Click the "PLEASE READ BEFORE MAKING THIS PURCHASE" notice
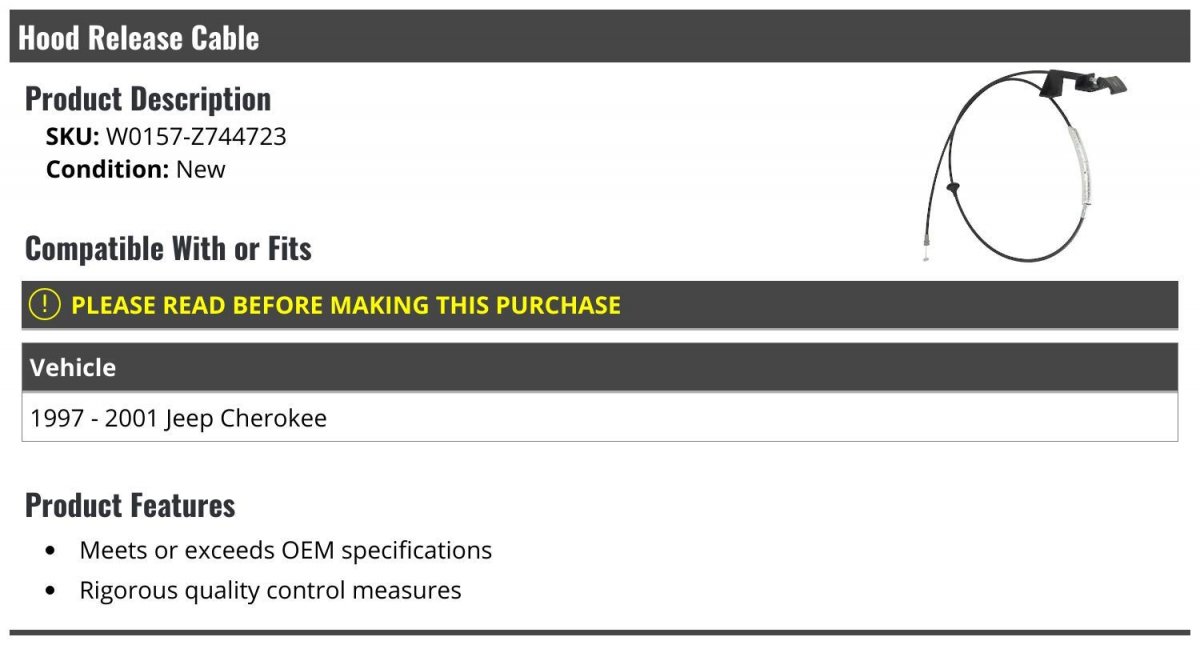Screen dimensions: 1200x645 tap(346, 305)
